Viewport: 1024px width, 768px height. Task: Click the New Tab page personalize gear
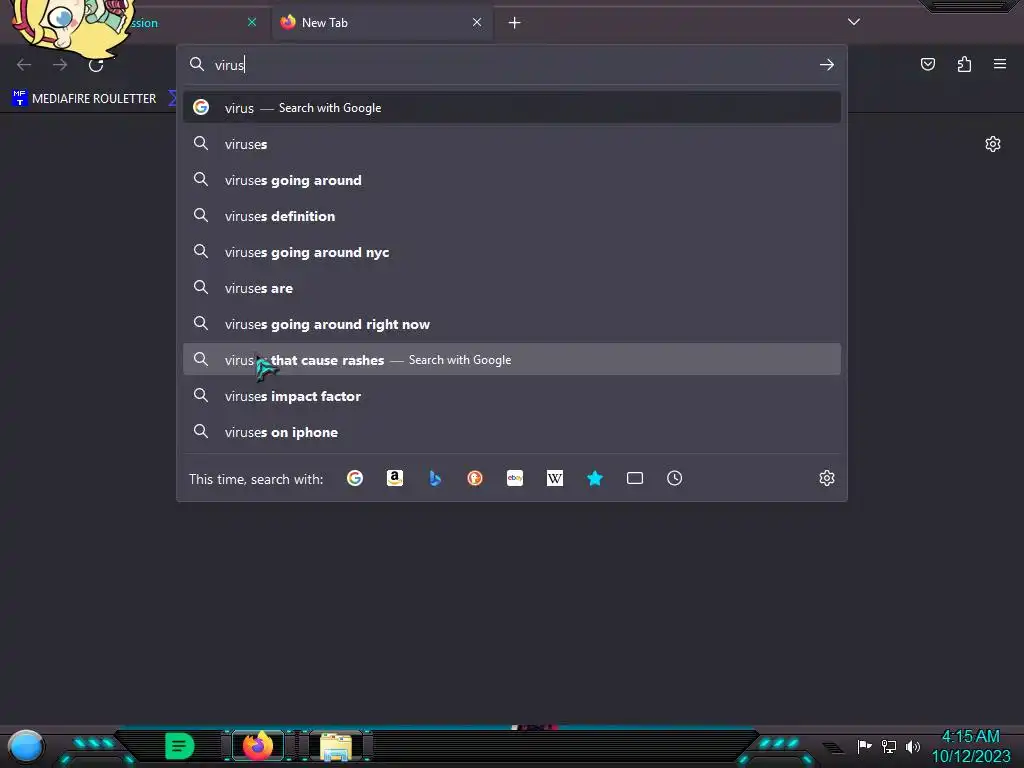click(x=993, y=144)
